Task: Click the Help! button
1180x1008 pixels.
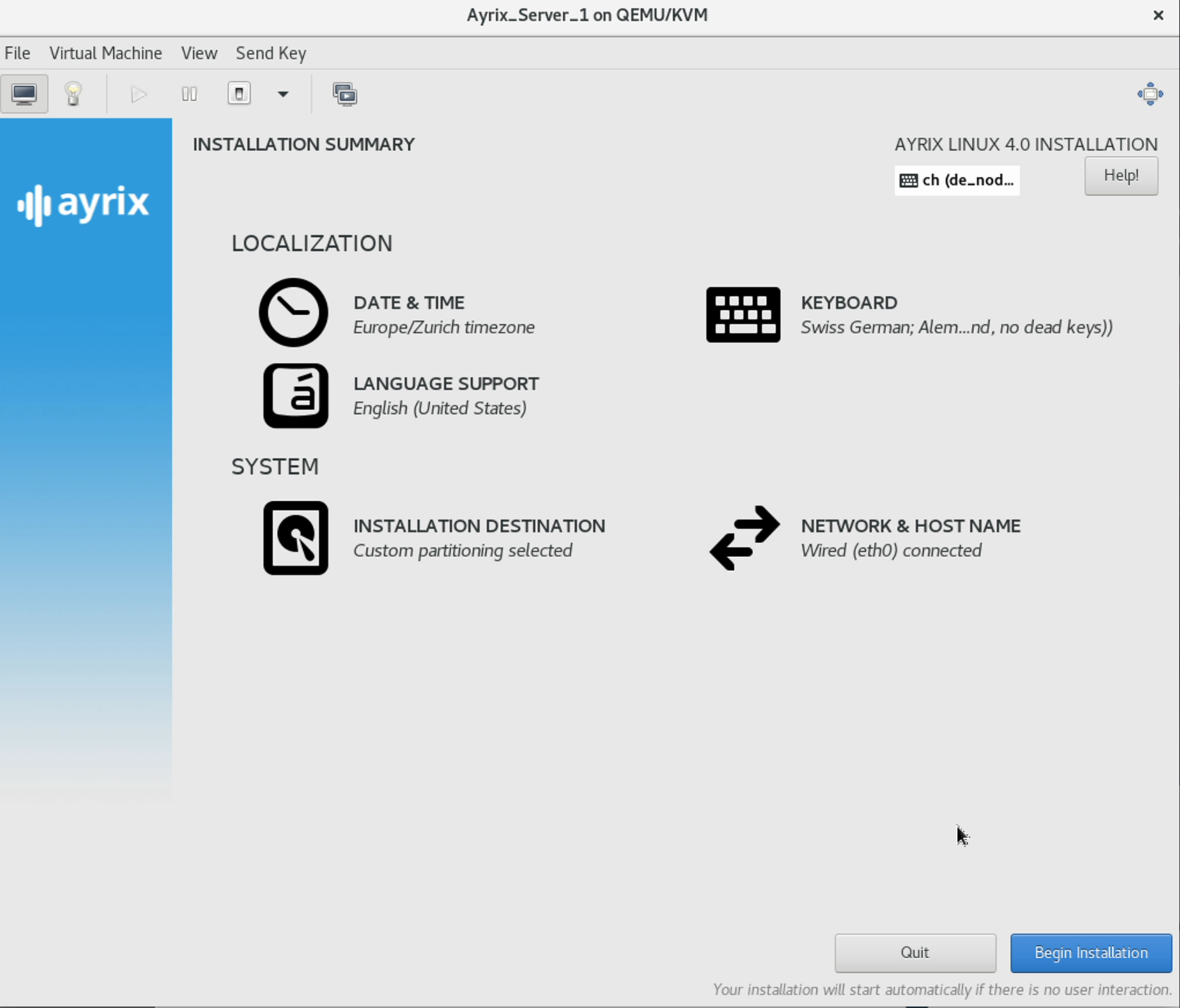Action: (x=1121, y=175)
